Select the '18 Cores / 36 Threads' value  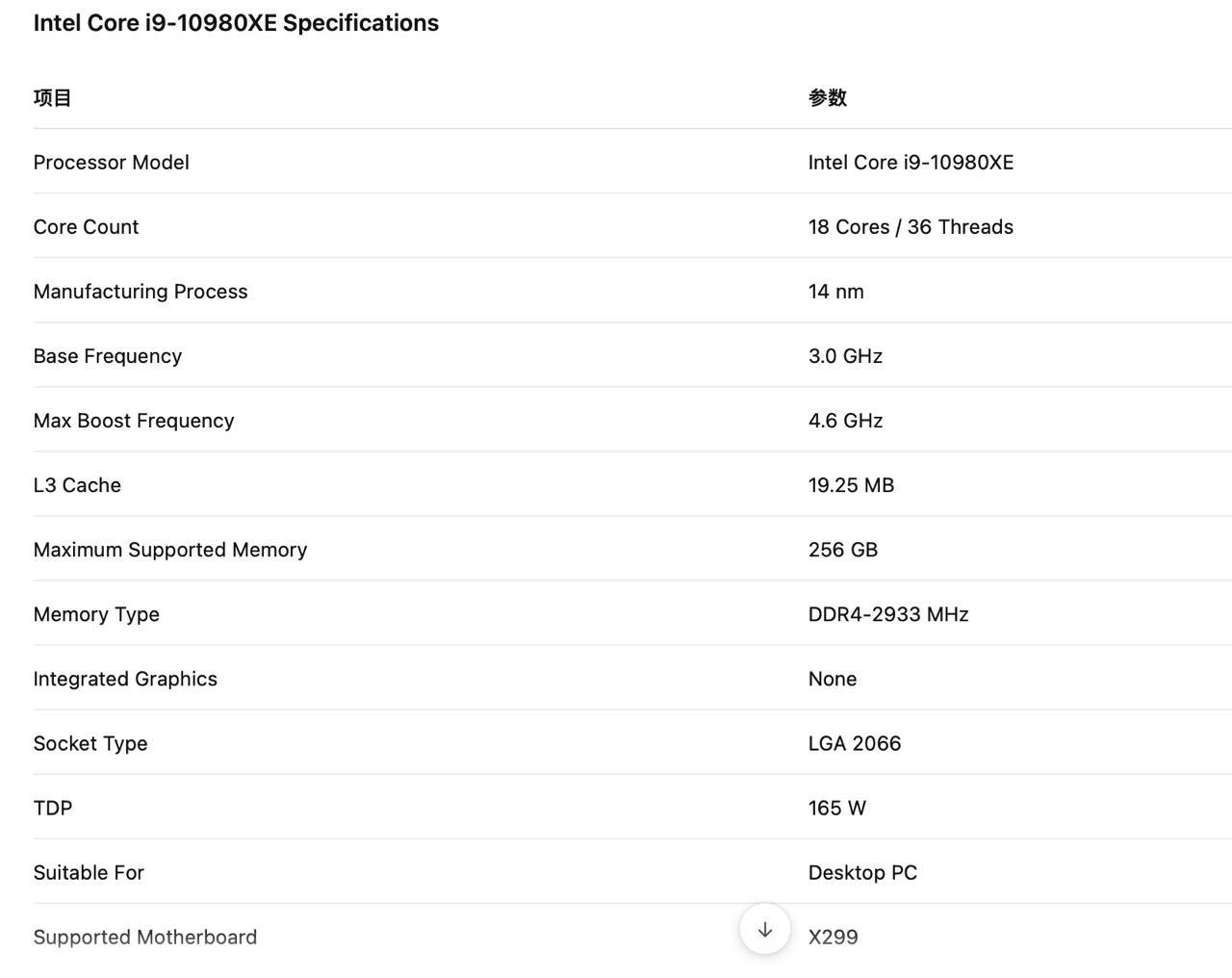tap(911, 226)
